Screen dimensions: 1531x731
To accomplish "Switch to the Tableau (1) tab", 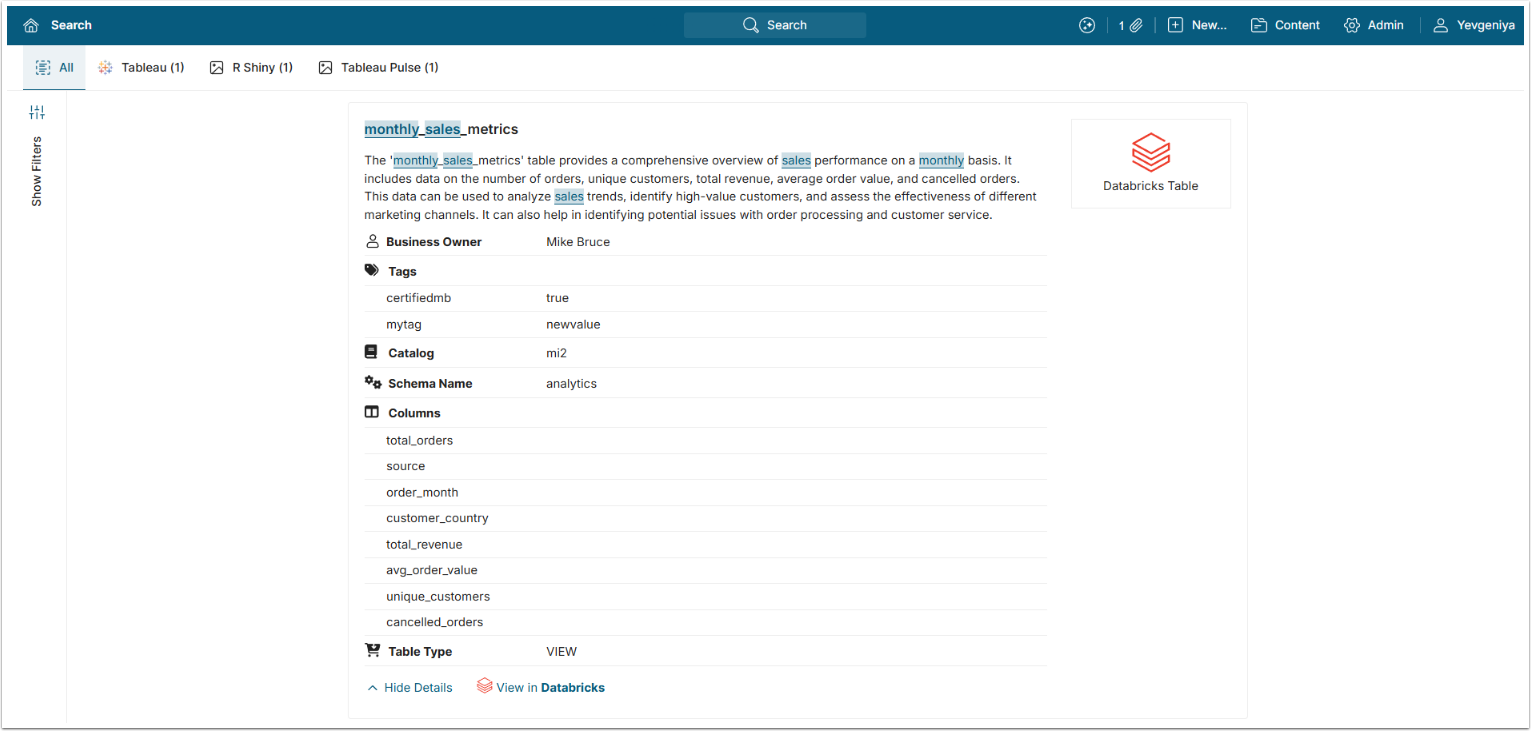I will (141, 67).
